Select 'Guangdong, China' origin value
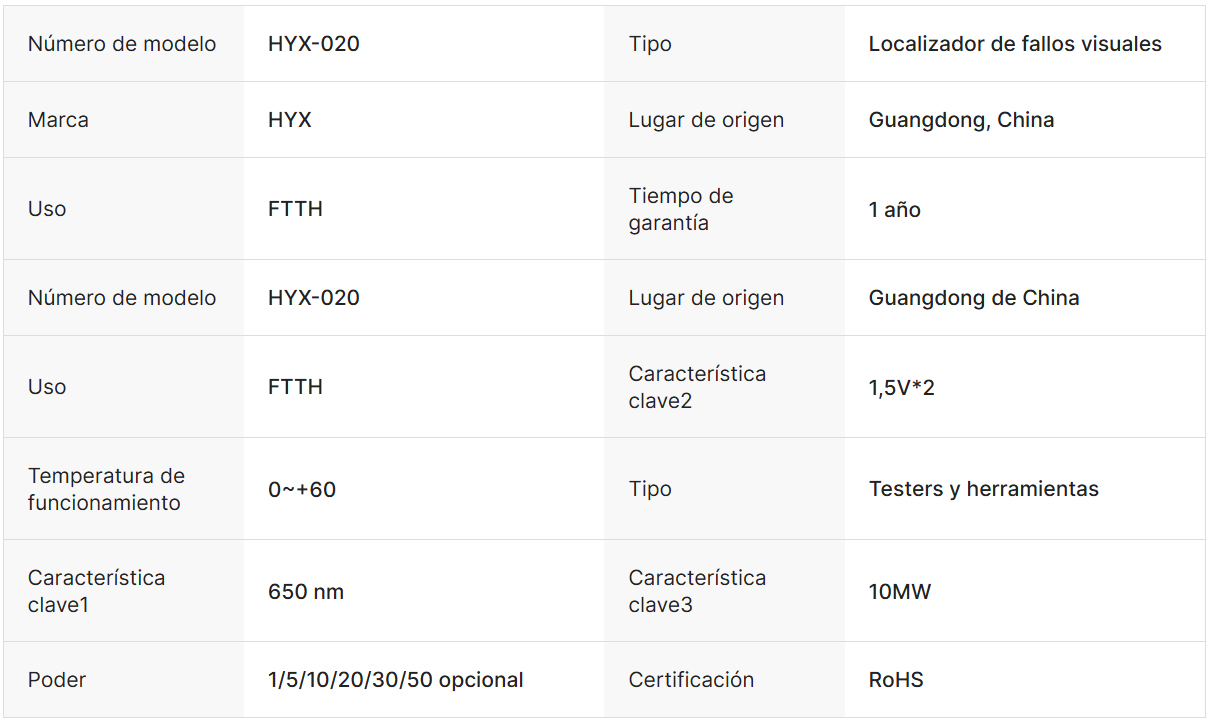Image resolution: width=1211 pixels, height=722 pixels. pyautogui.click(x=961, y=120)
